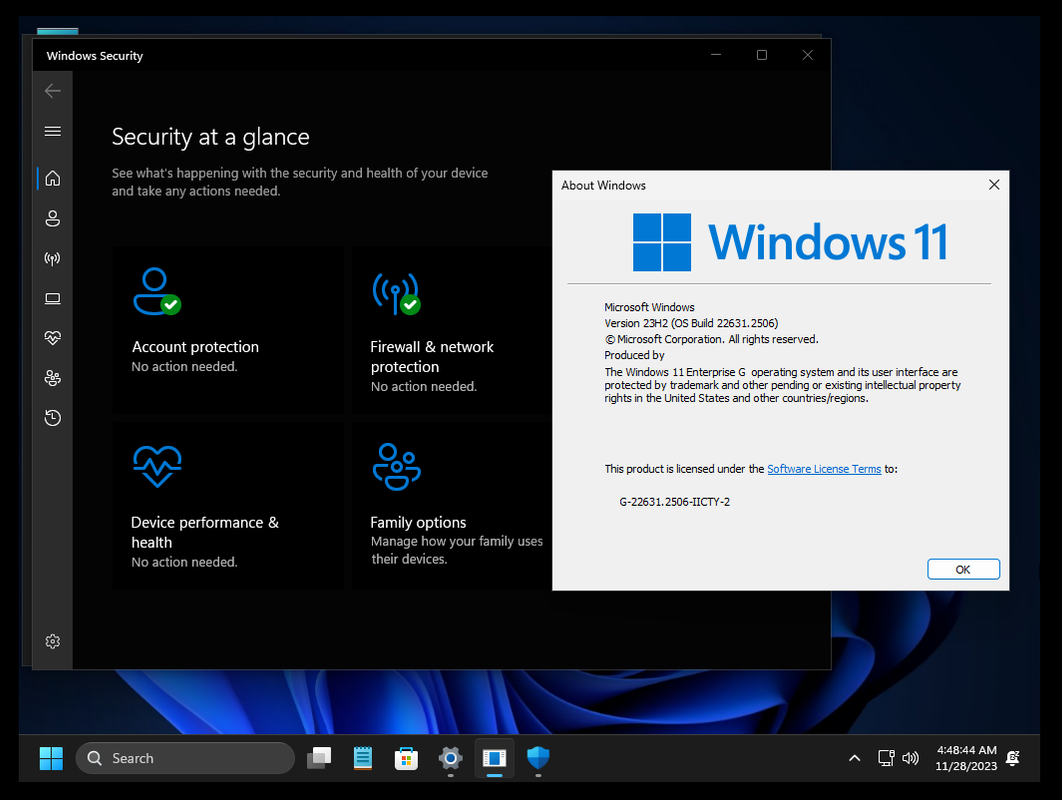
Task: Click the "Version 23H2 (OS Build 22631.2506)" line
Action: pos(692,323)
